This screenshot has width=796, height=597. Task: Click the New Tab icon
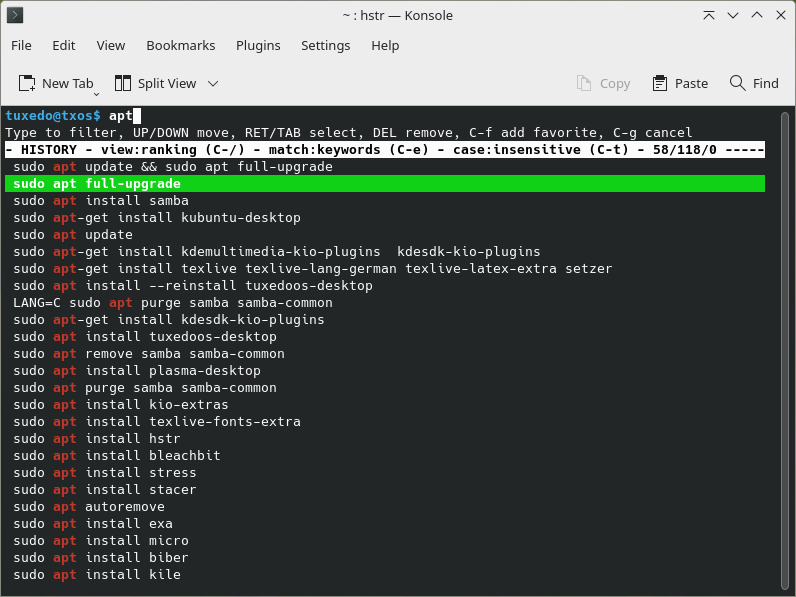tap(27, 83)
